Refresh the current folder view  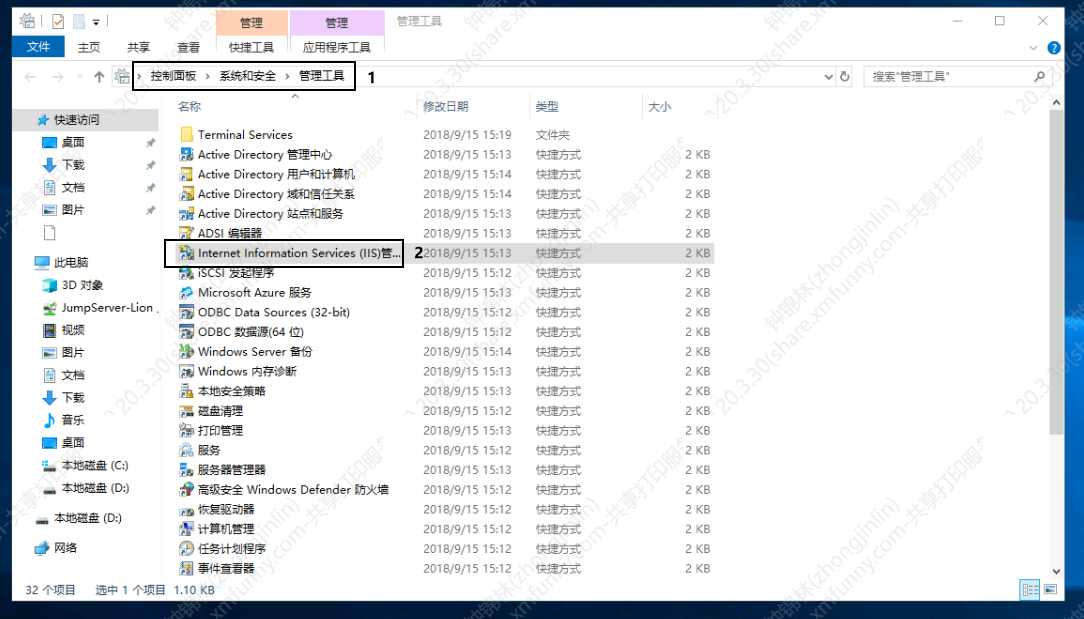[845, 77]
